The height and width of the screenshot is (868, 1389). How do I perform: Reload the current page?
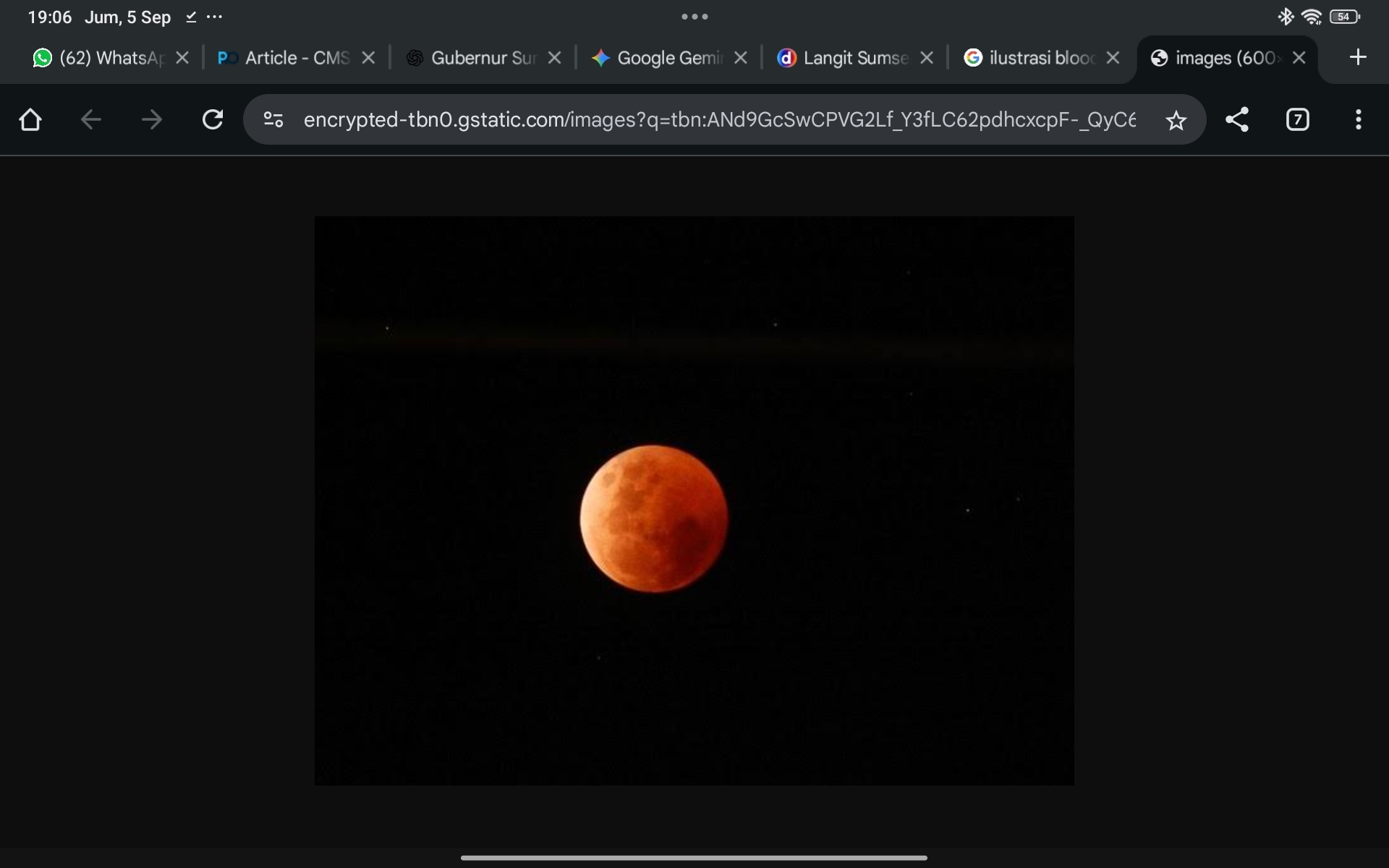[212, 119]
